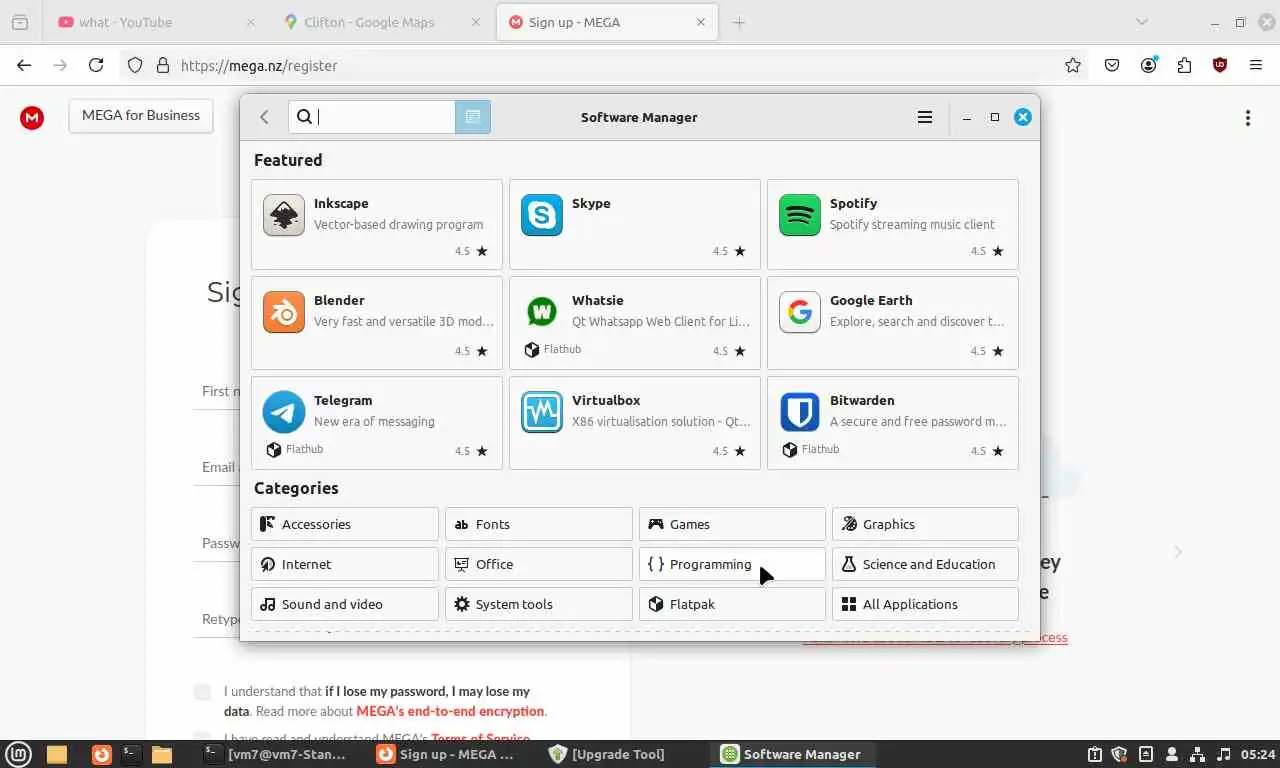Switch to the what - YouTube tab
This screenshot has width=1280, height=768.
156,22
